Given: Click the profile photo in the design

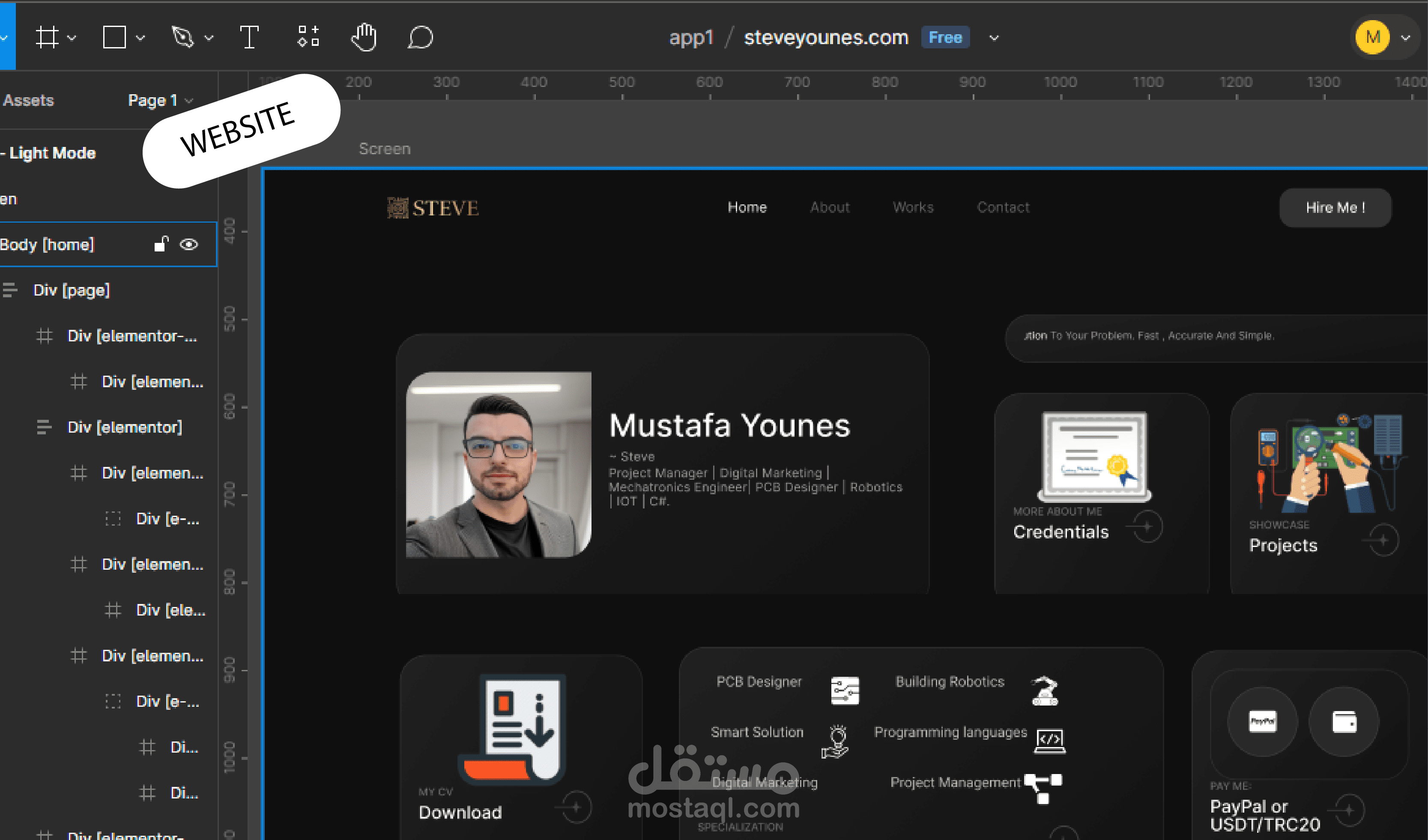Looking at the screenshot, I should (498, 464).
